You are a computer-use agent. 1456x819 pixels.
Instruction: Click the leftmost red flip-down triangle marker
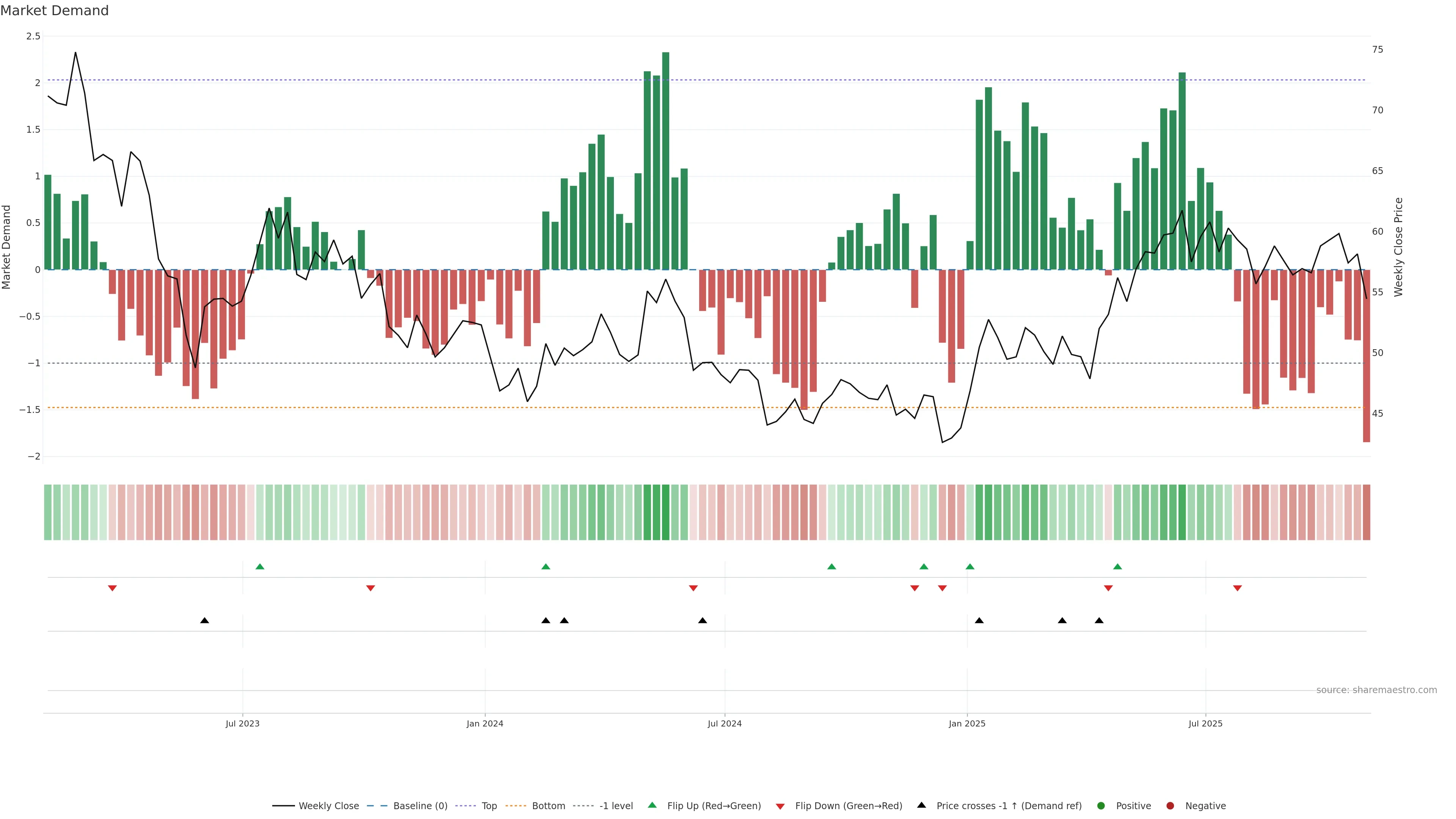pos(112,588)
